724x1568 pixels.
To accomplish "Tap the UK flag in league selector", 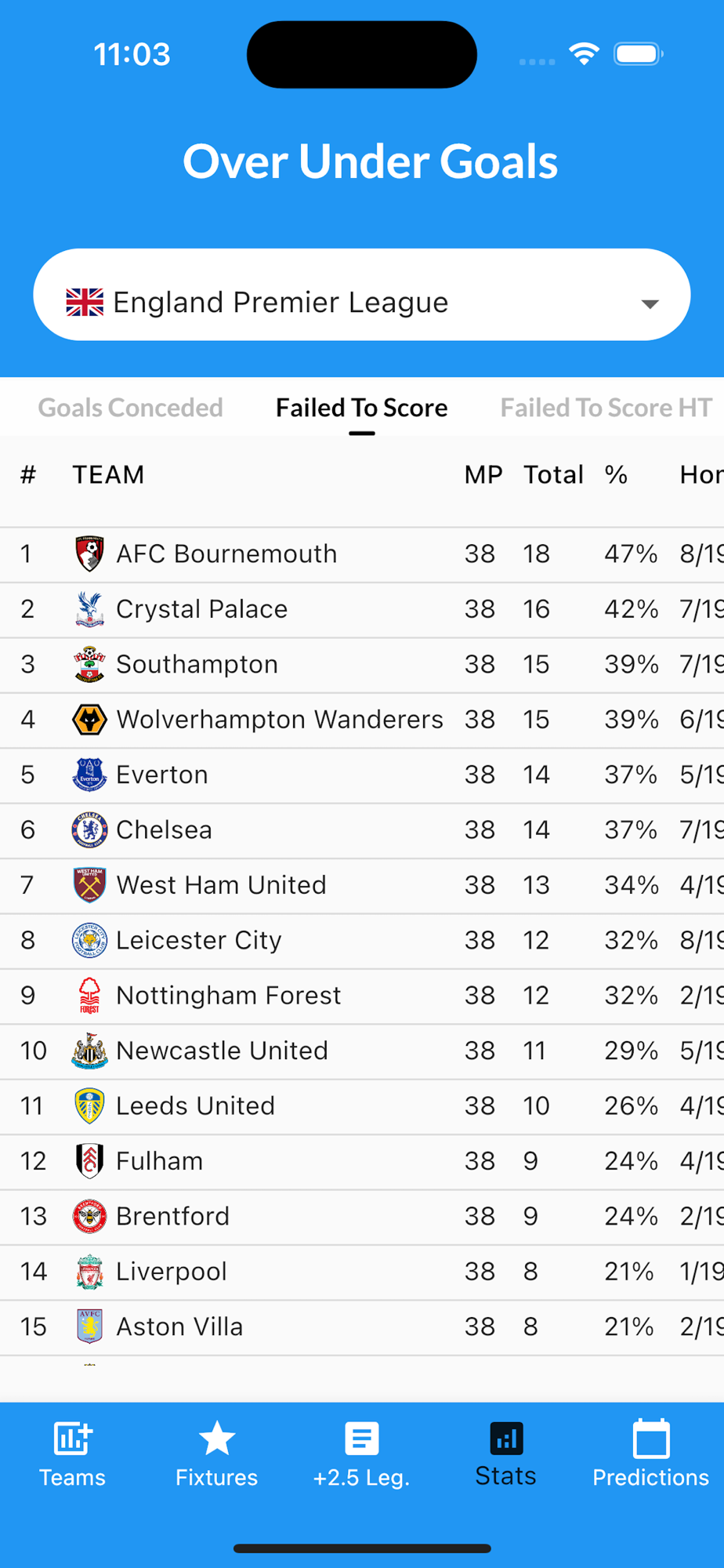I will click(85, 302).
